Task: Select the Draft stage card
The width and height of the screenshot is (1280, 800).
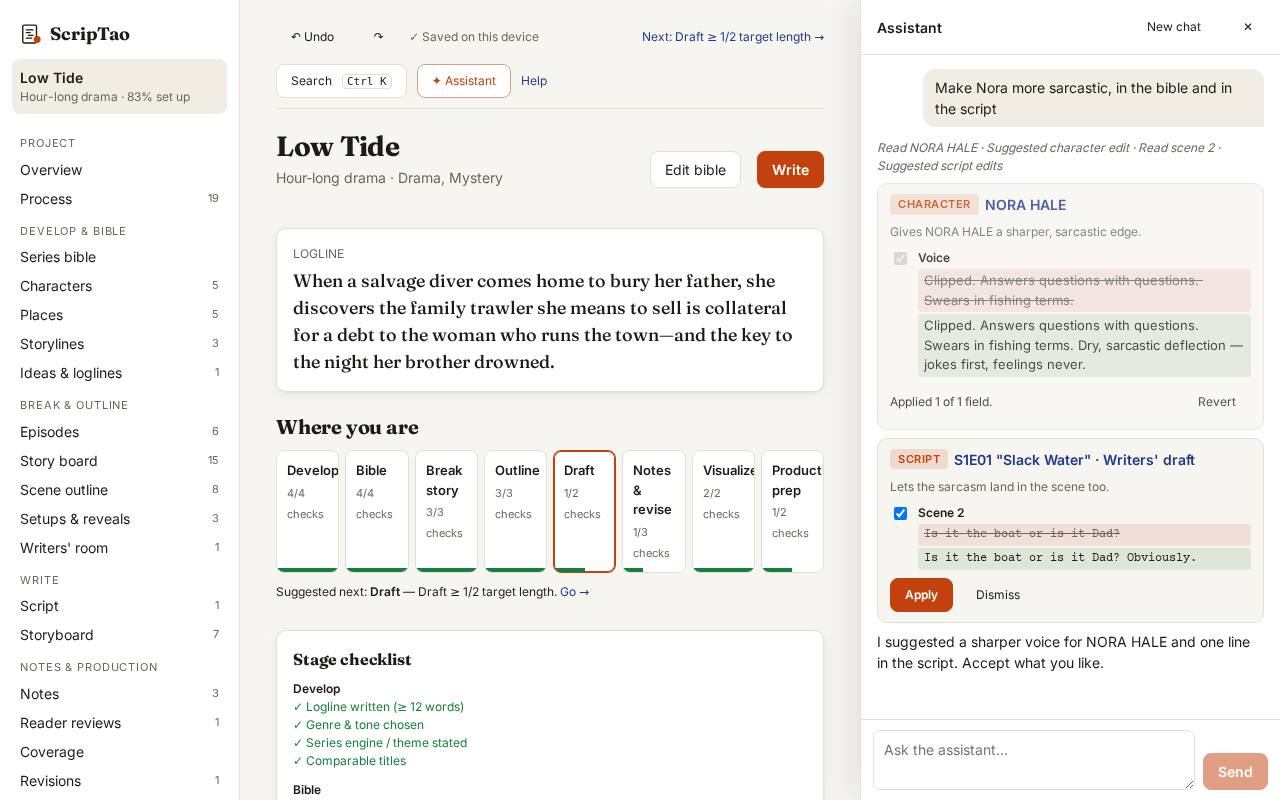Action: tap(584, 511)
